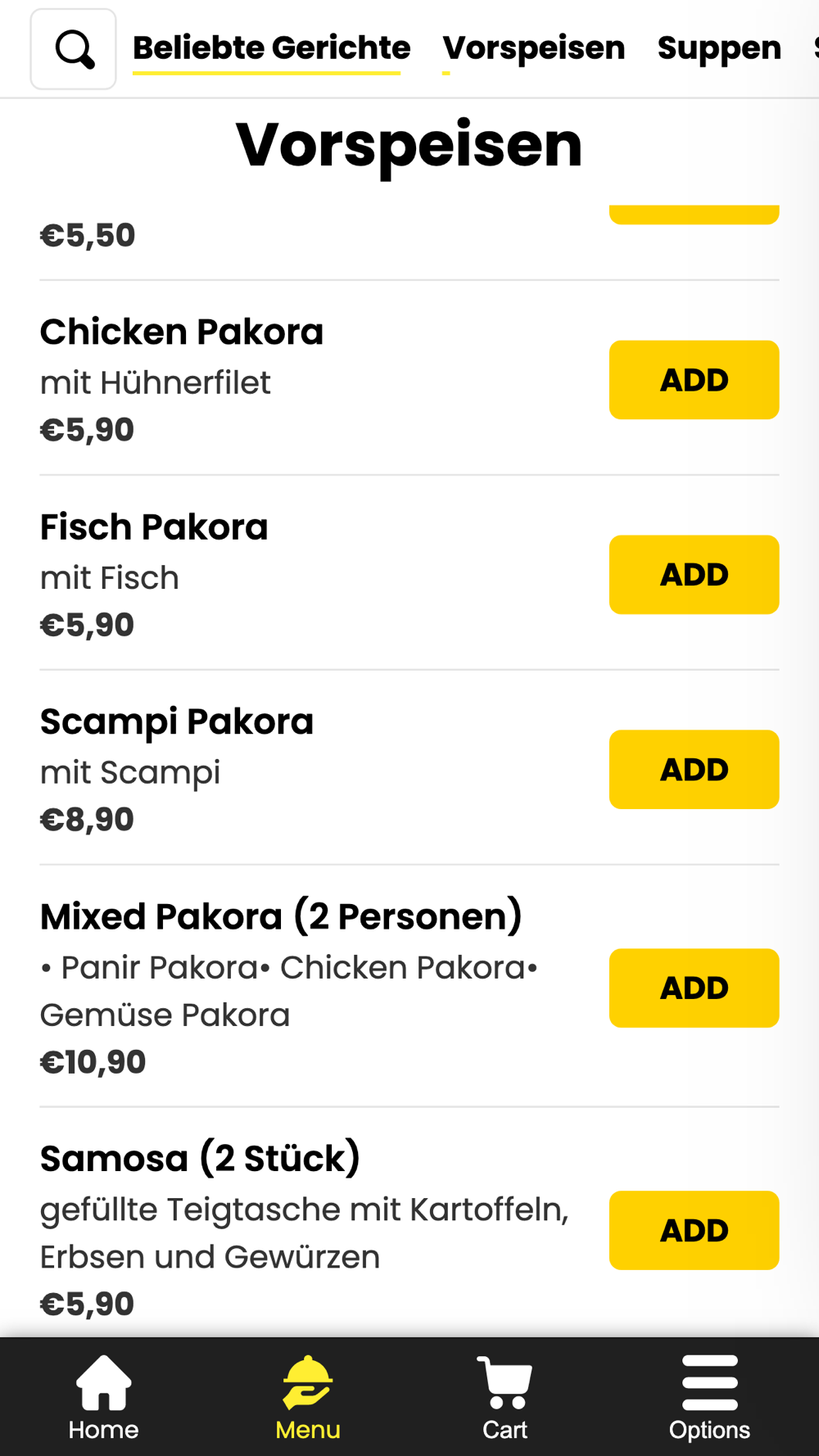Click the Vorspeisen section heading
This screenshot has width=819, height=1456.
(409, 145)
